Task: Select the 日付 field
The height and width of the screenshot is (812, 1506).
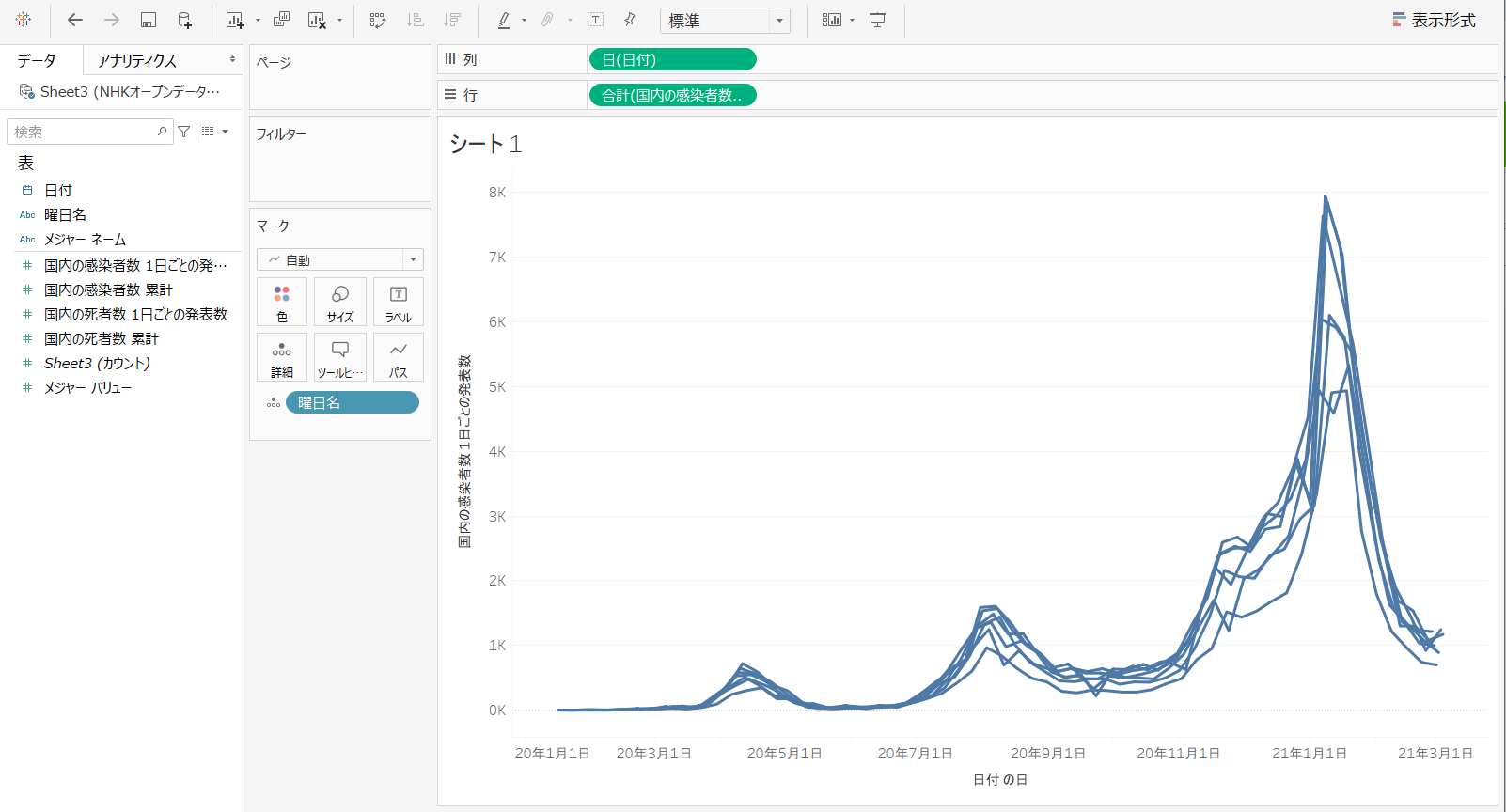Action: tap(58, 190)
